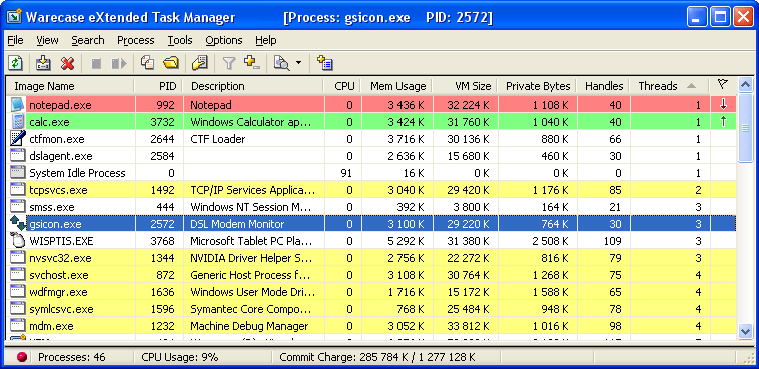Click the notepad.exe process icon

pos(17,105)
